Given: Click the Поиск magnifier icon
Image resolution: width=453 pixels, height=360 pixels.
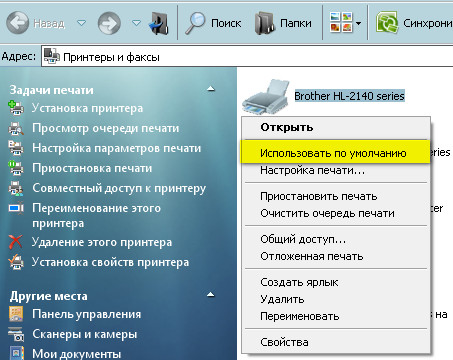Looking at the screenshot, I should click(195, 23).
